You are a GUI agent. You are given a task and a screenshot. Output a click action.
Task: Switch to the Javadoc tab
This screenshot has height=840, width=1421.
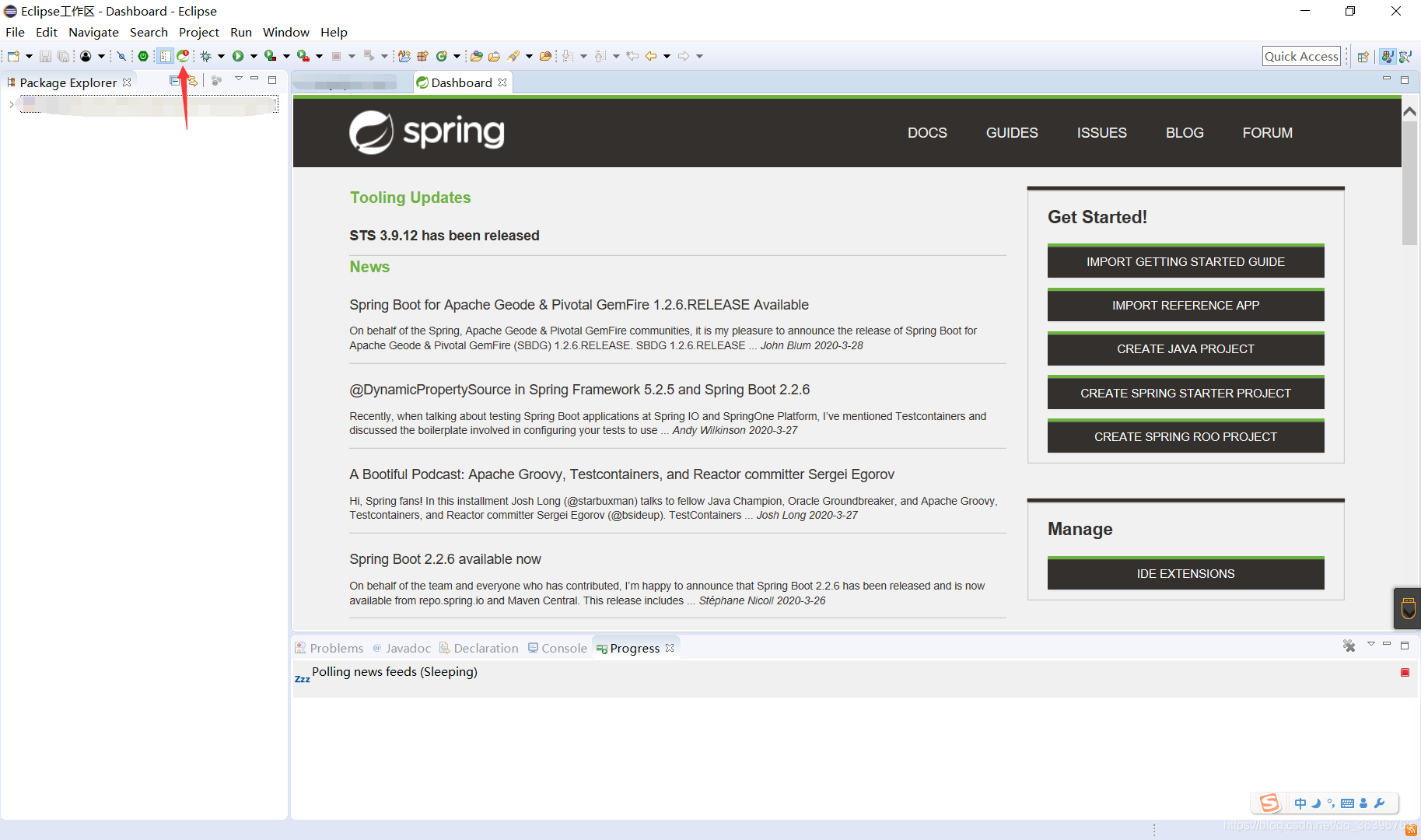(401, 648)
